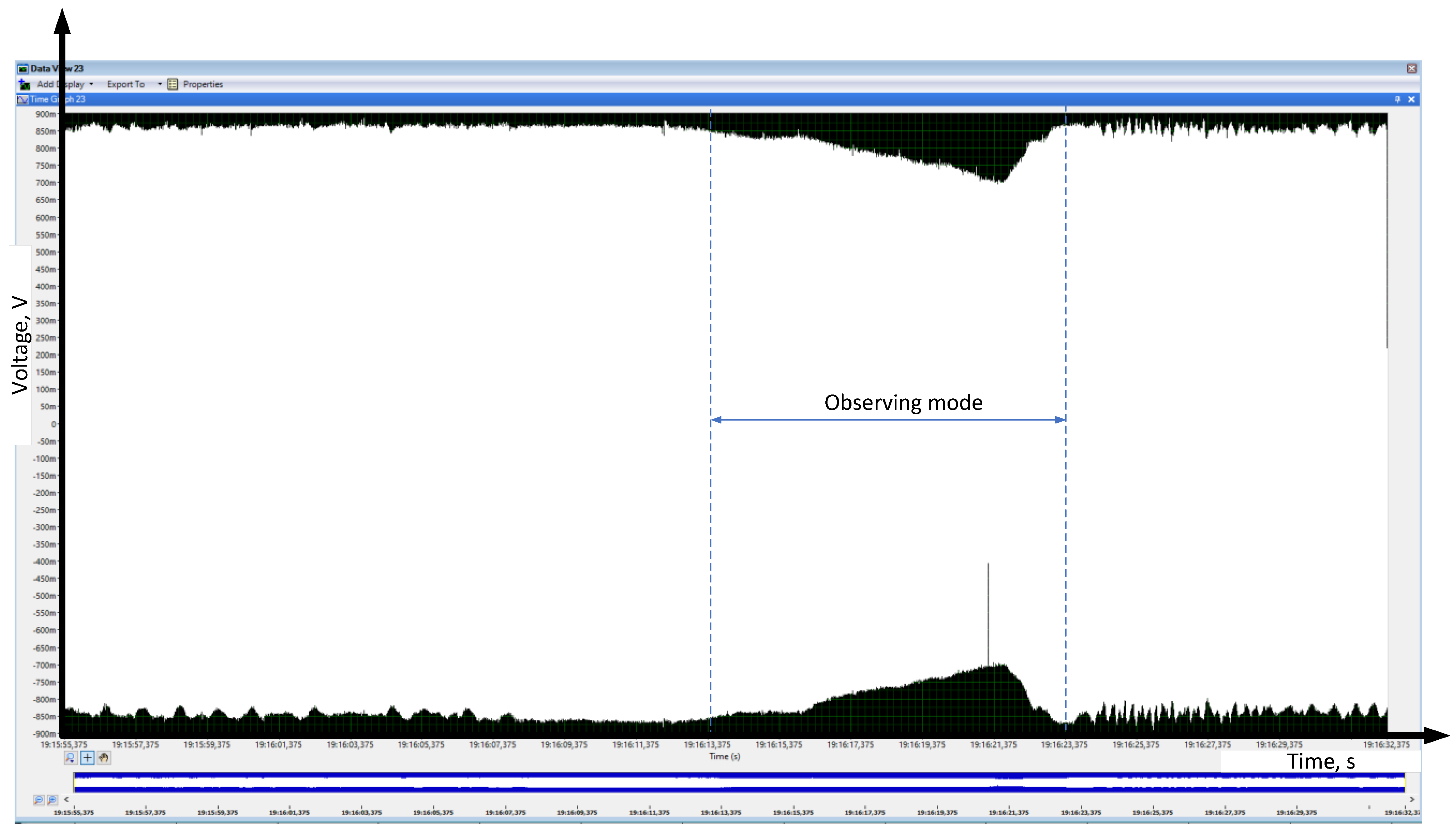
Task: Click the zoom-out magnifier on overview
Action: [x=38, y=800]
